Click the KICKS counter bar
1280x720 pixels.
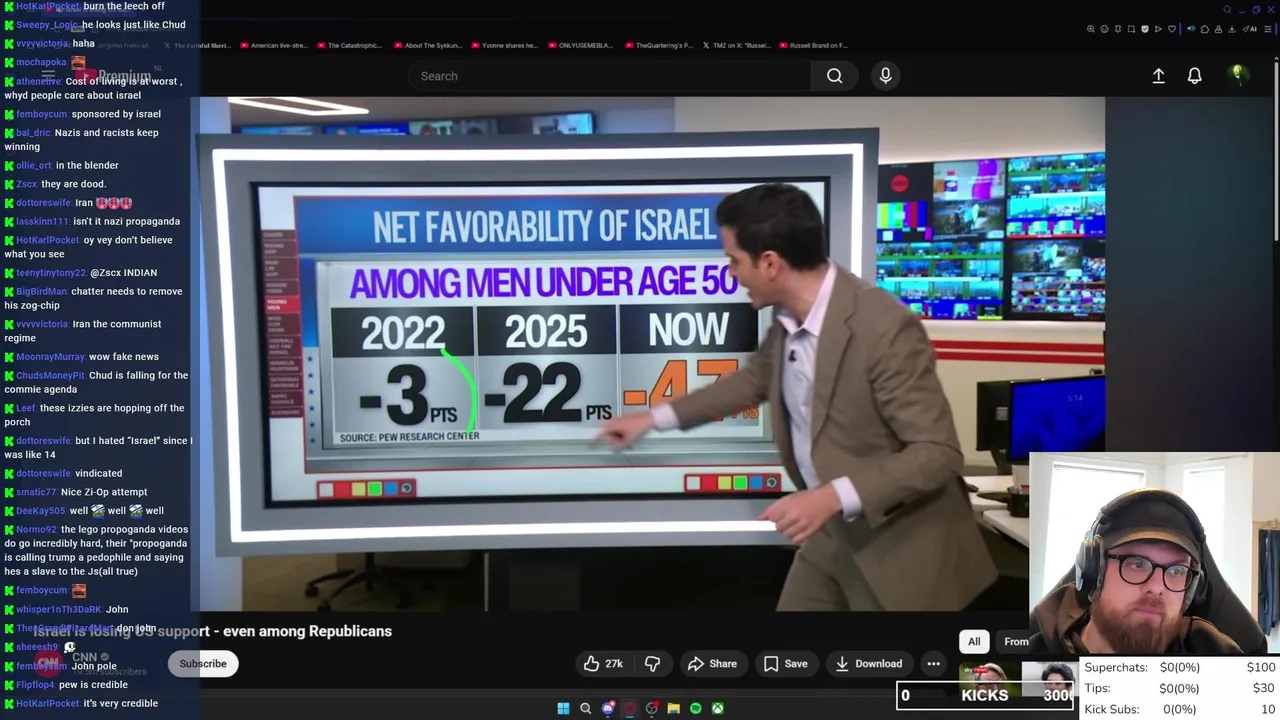tap(985, 695)
